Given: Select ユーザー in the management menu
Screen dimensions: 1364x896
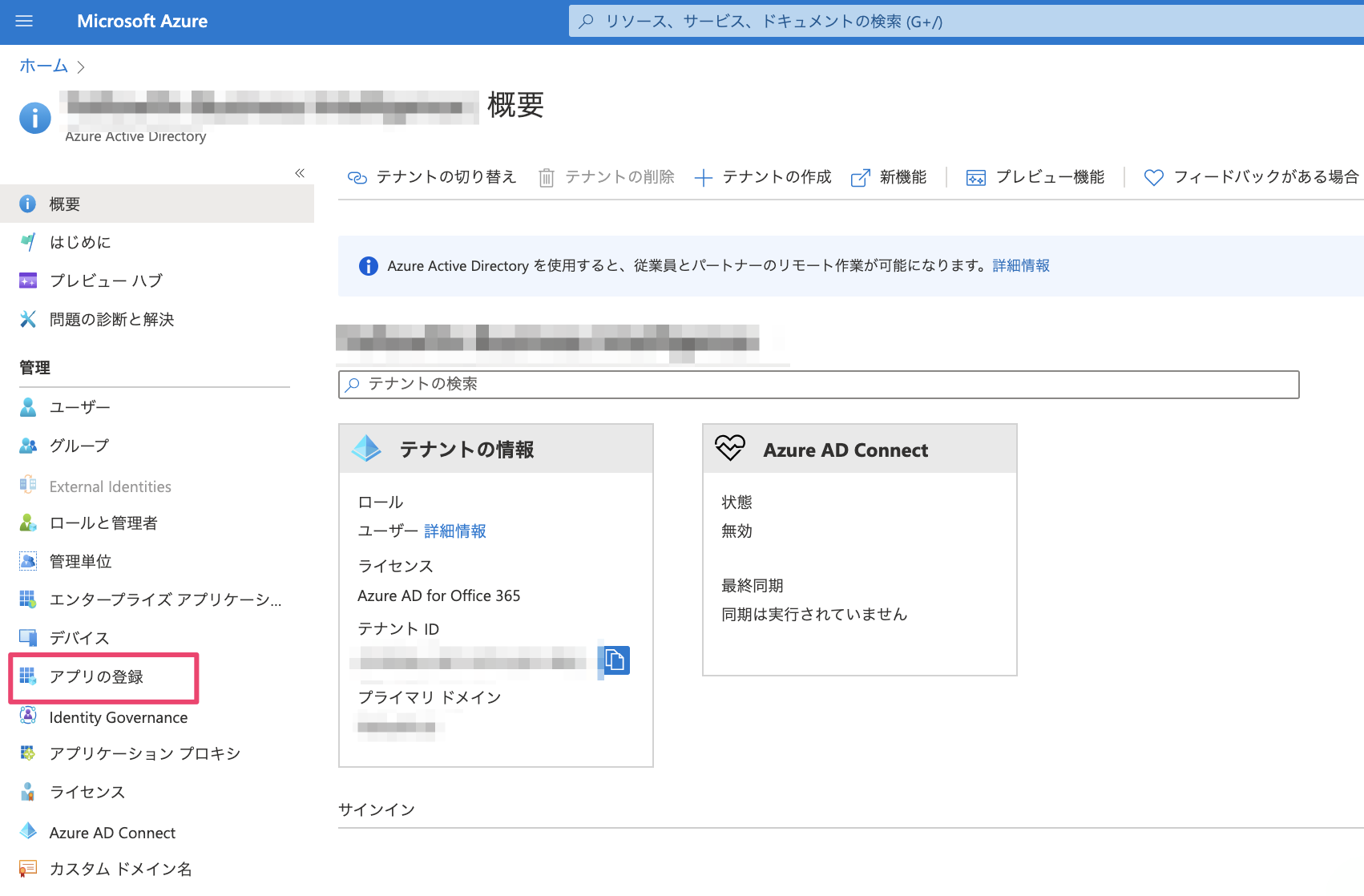Looking at the screenshot, I should coord(79,407).
